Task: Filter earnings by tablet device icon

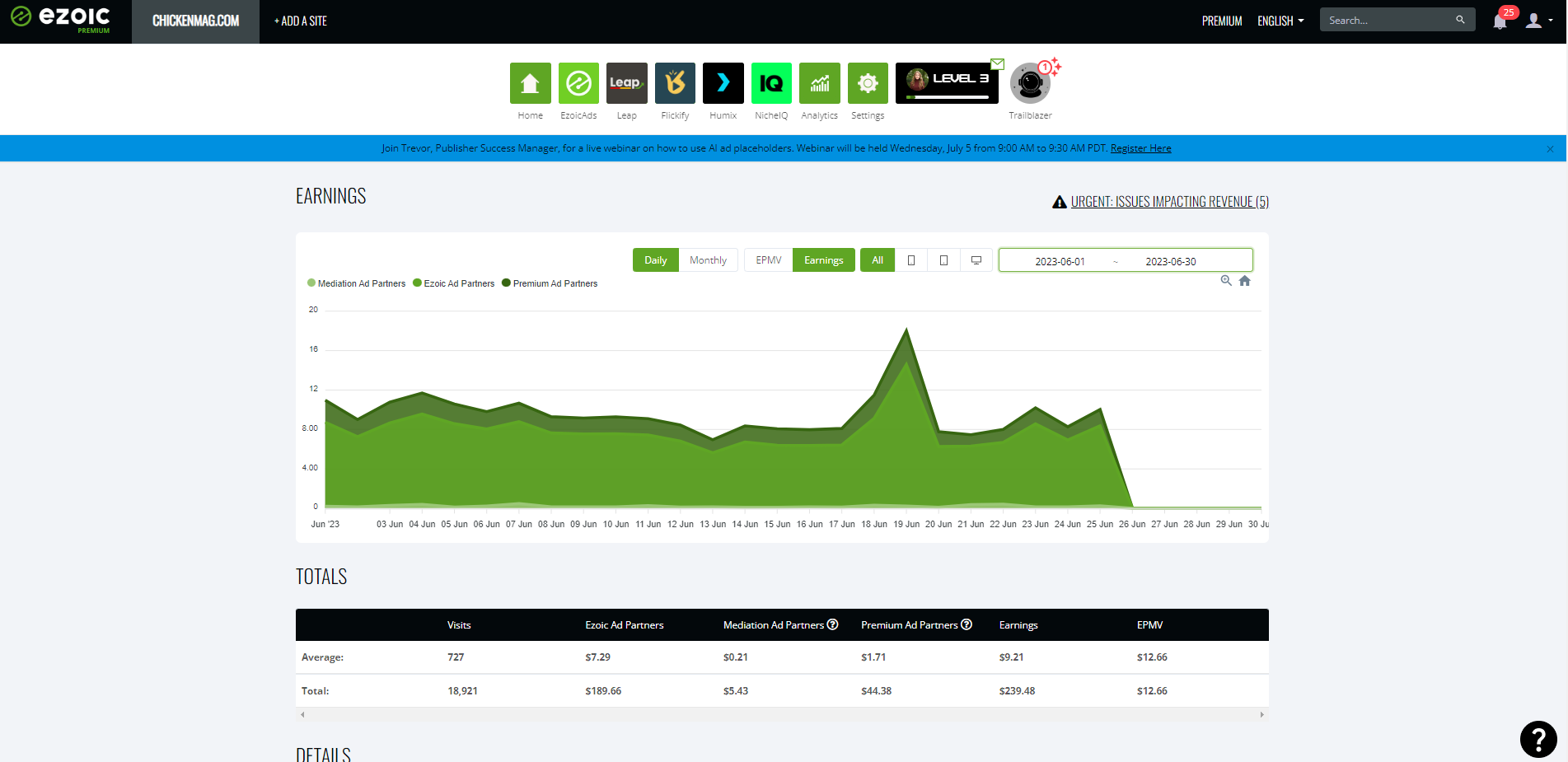Action: pyautogui.click(x=944, y=260)
